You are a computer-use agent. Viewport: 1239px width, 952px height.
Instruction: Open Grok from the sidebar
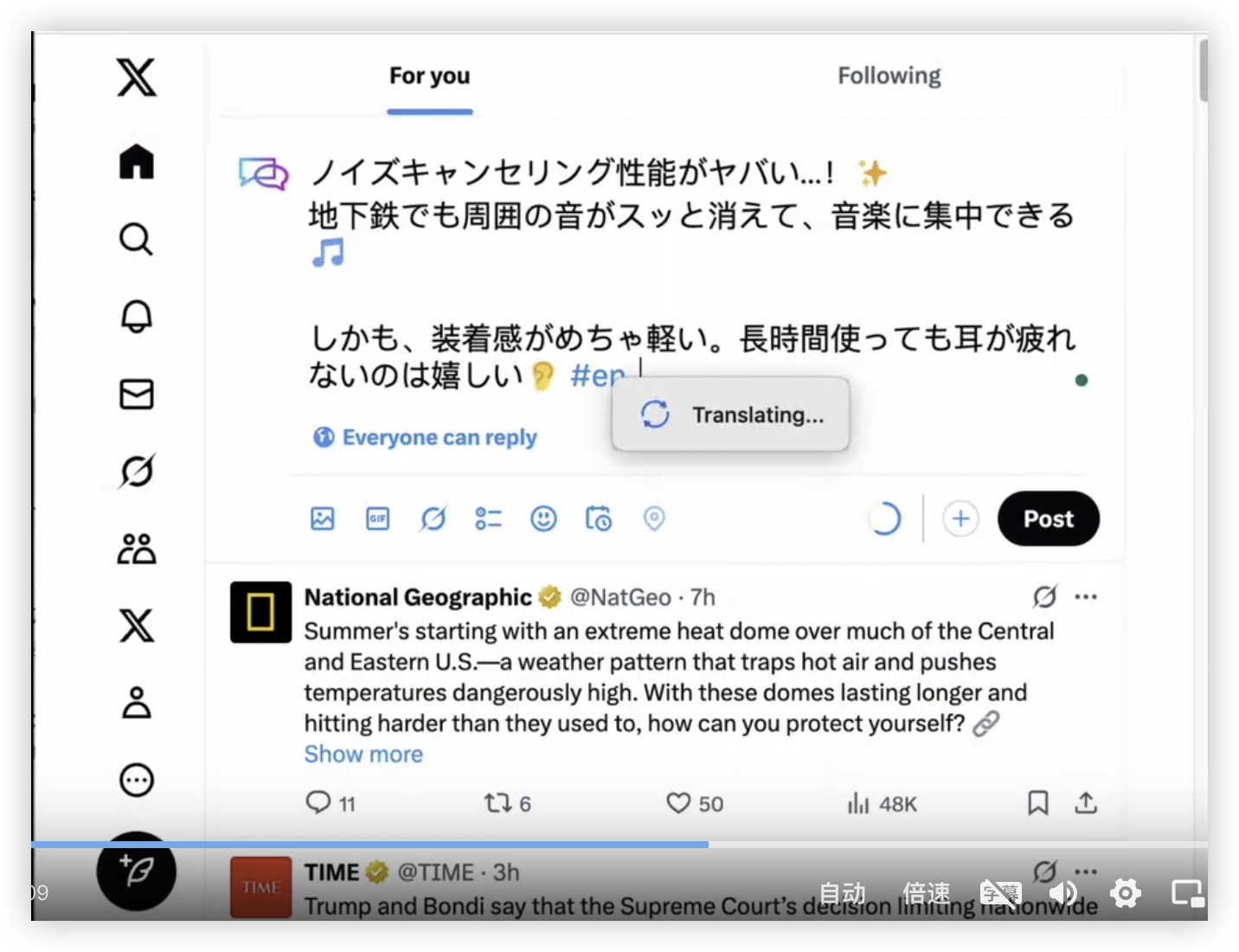(137, 471)
